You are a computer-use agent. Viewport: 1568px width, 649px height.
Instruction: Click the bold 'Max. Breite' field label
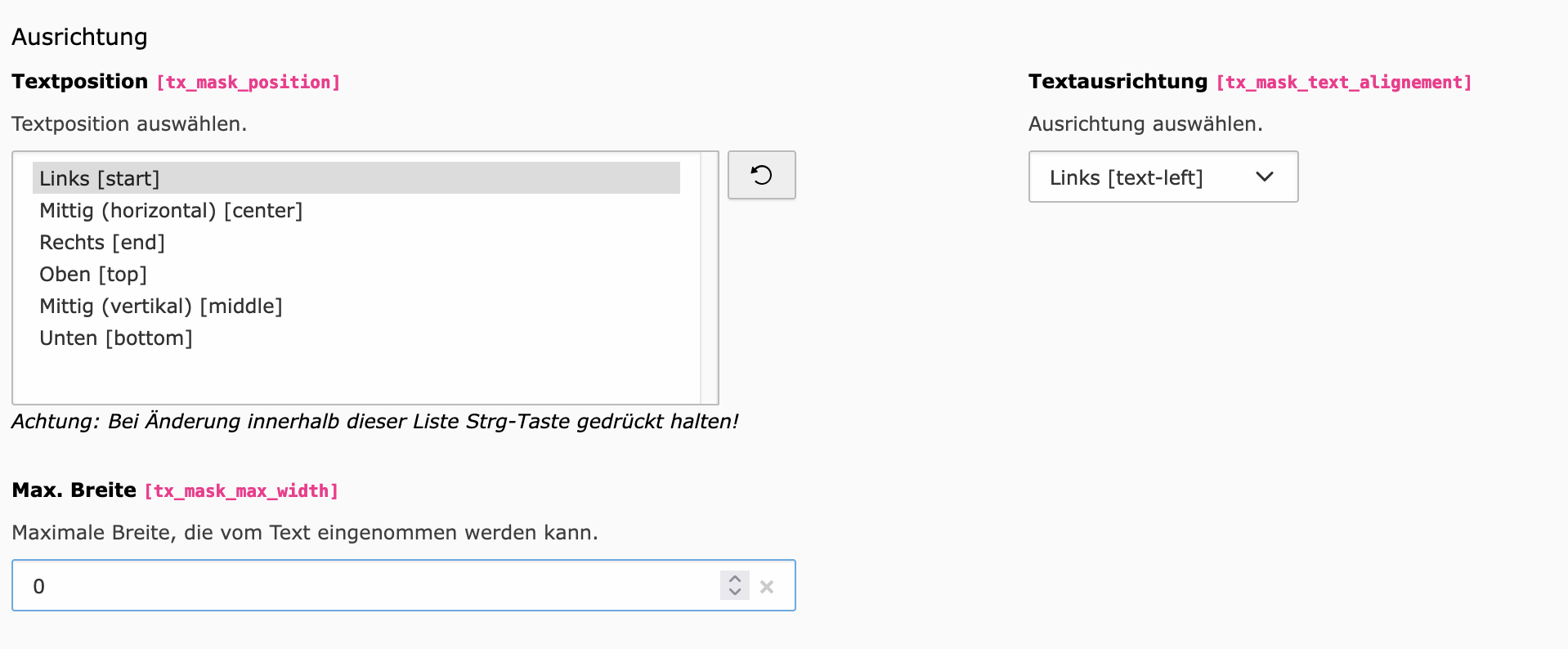click(x=74, y=490)
